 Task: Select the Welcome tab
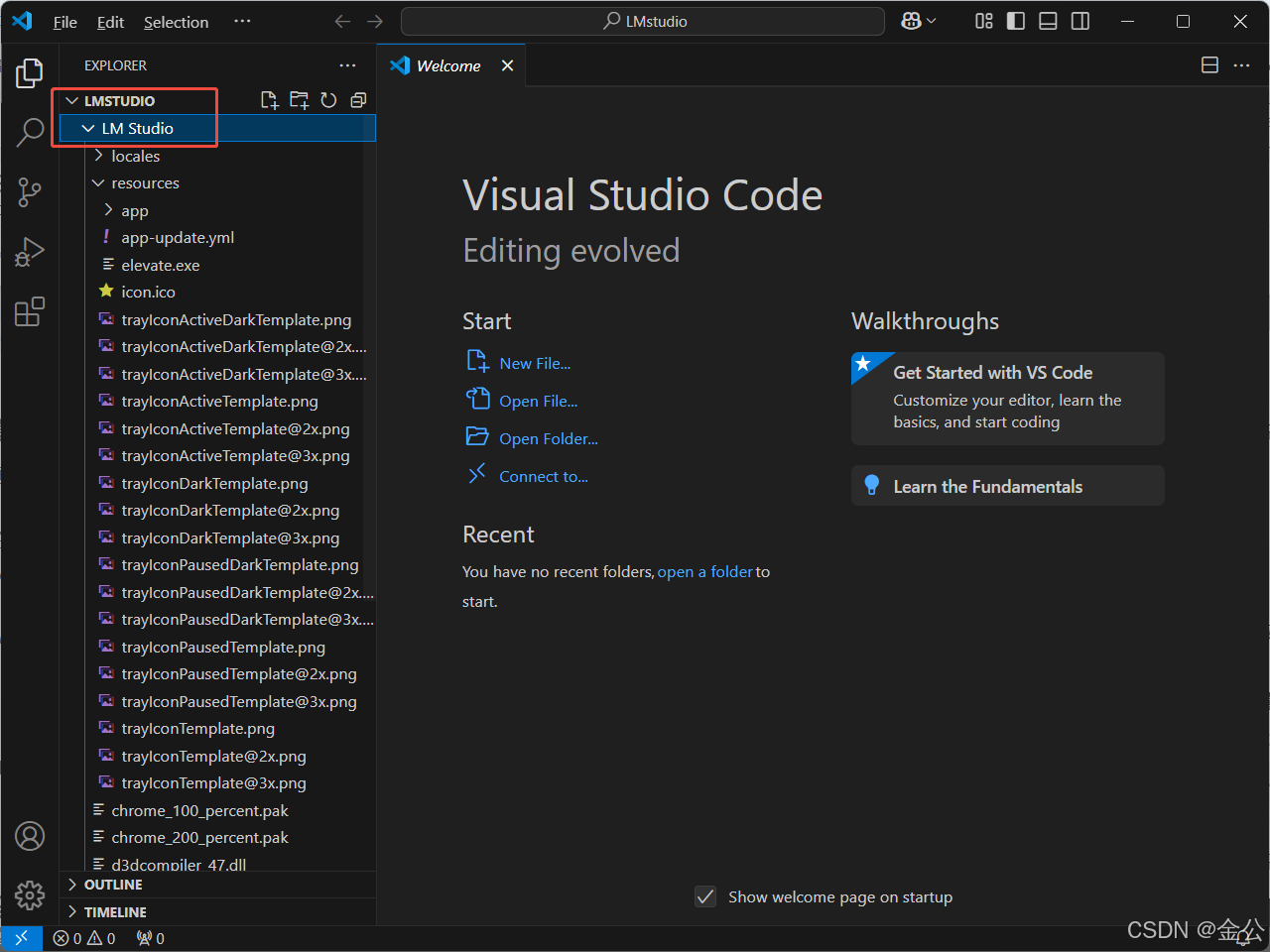pyautogui.click(x=451, y=65)
